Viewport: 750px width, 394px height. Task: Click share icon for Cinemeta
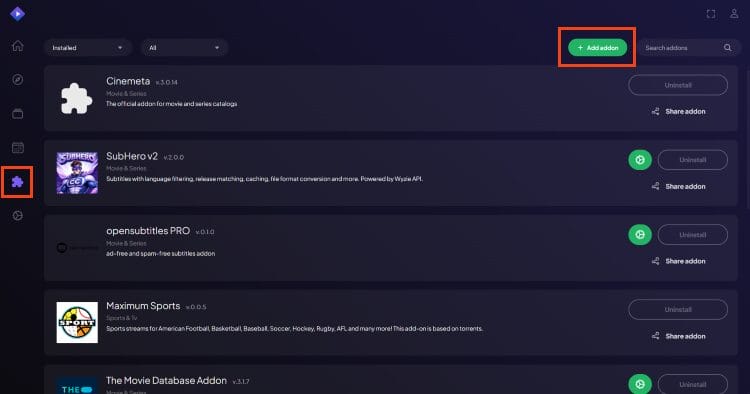pyautogui.click(x=656, y=111)
